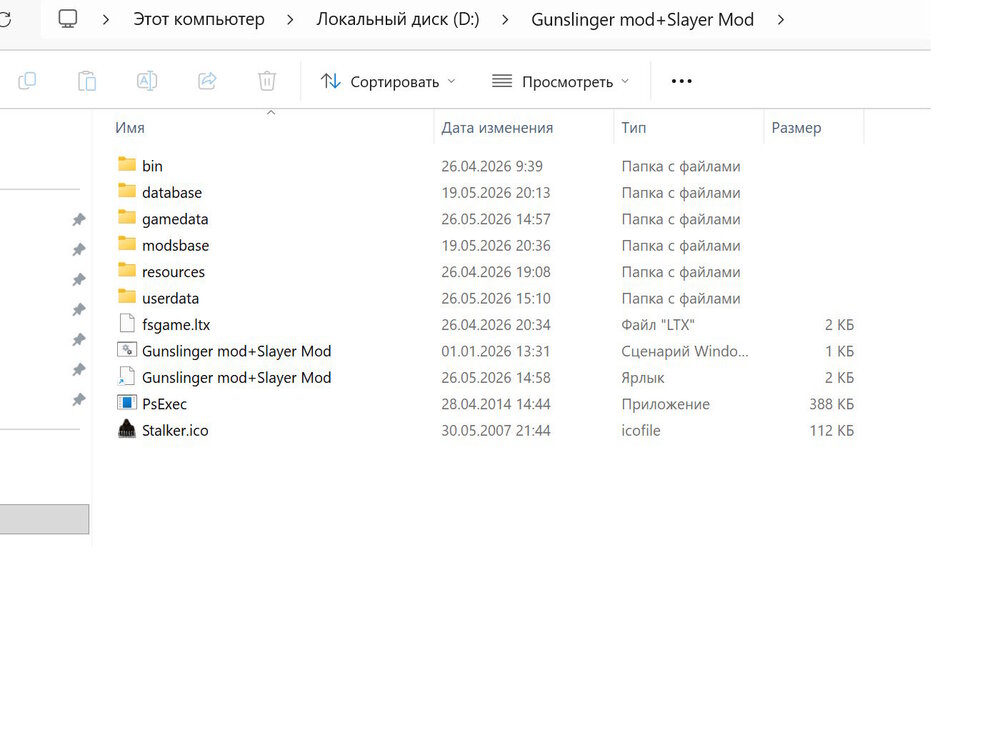Viewport: 1000px width, 750px height.
Task: Click date 28.04.2014 14:44 of PsExec
Action: pos(496,404)
